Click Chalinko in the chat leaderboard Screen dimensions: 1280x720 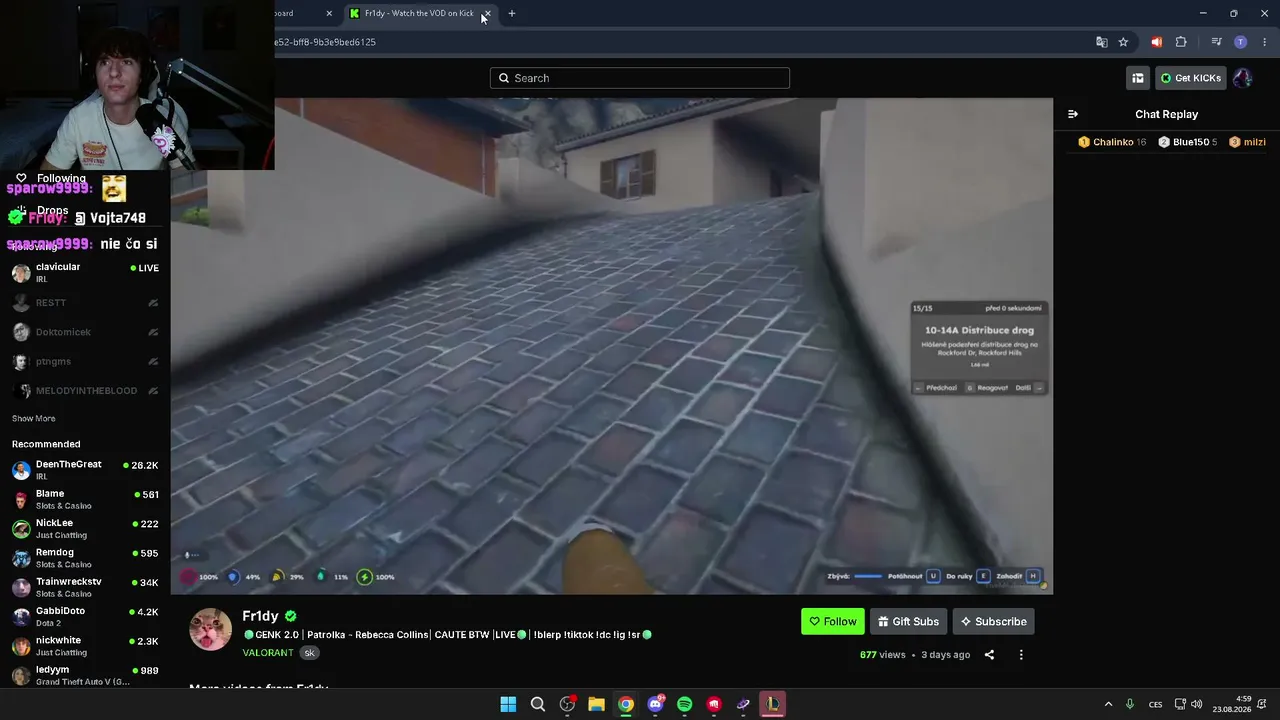coord(1112,142)
